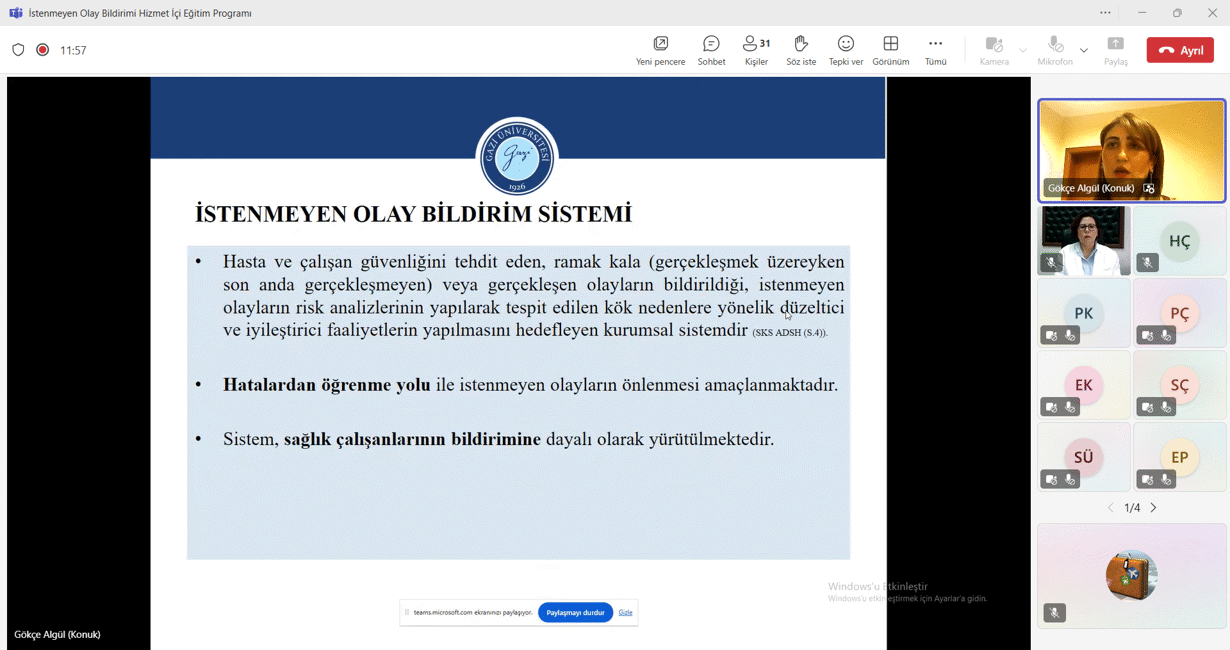
Task: Raise hand with Söz iste
Action: pos(801,50)
